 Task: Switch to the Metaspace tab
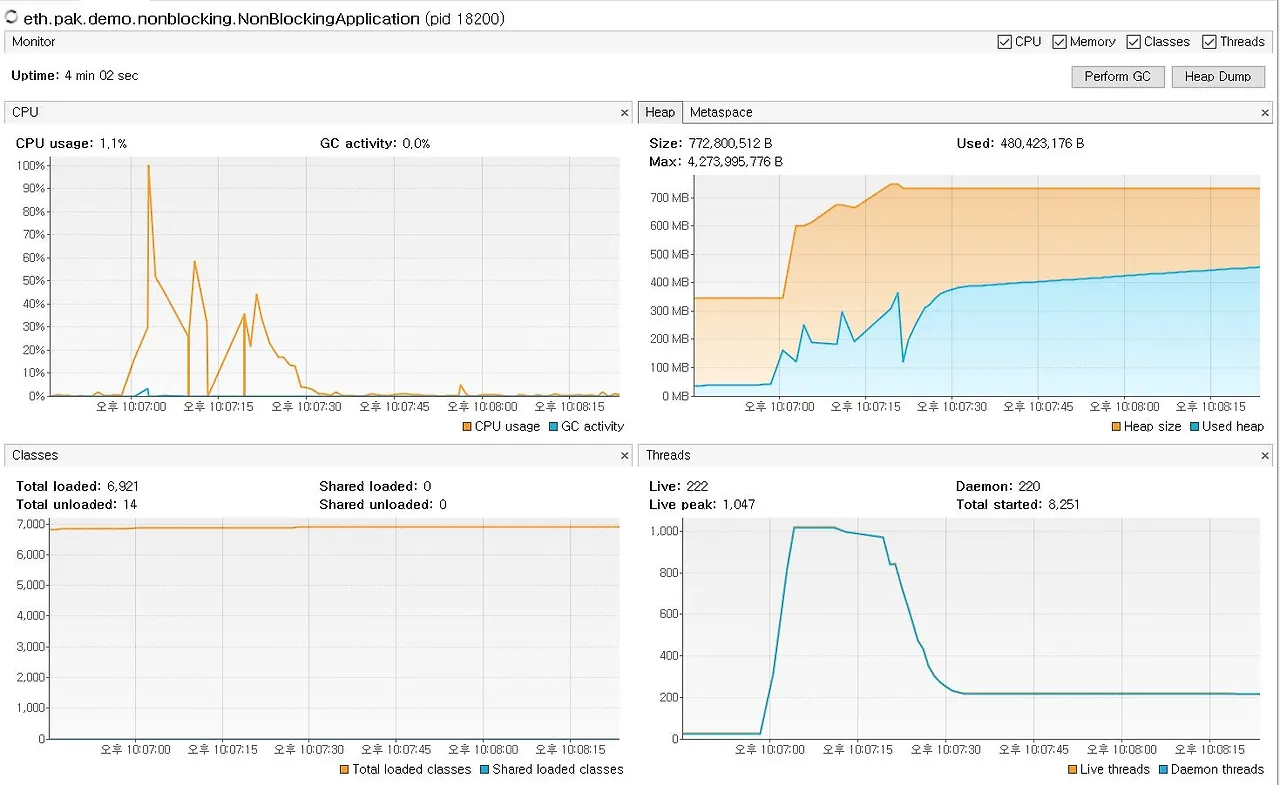(x=721, y=113)
